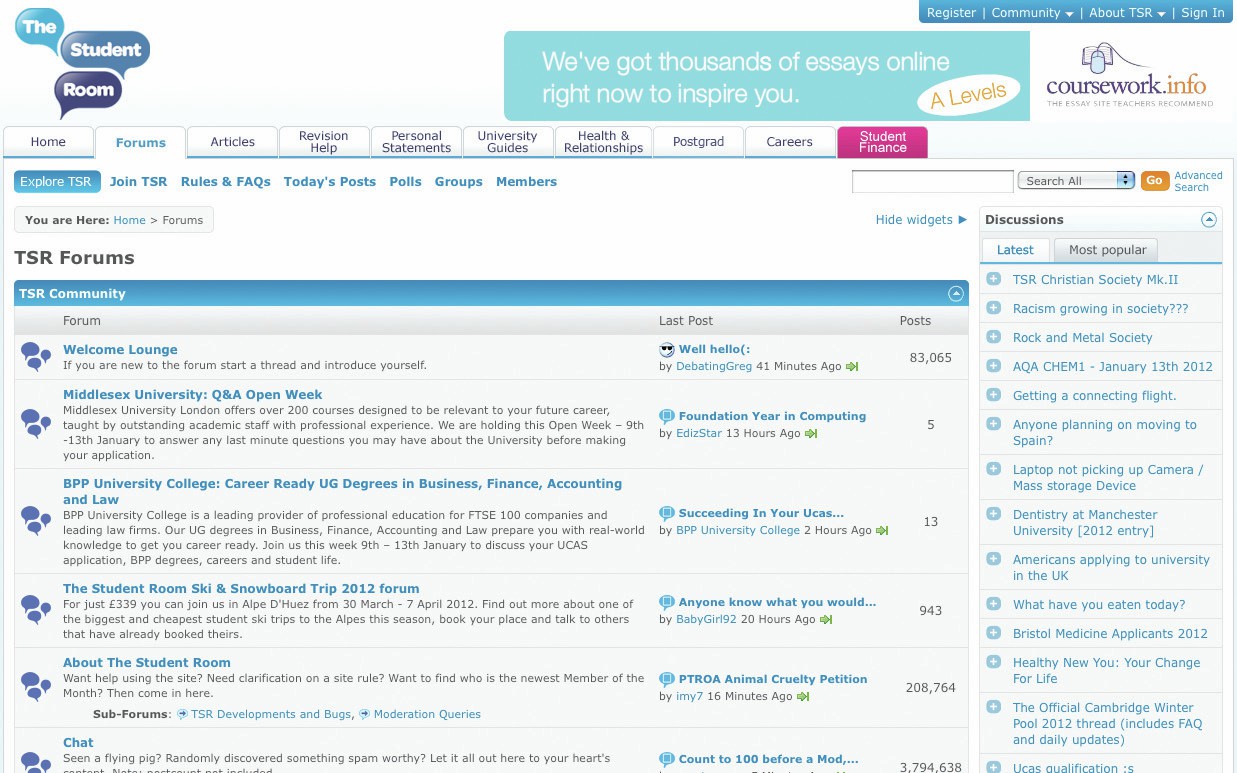
Task: Open Home breadcrumb link
Action: point(130,220)
